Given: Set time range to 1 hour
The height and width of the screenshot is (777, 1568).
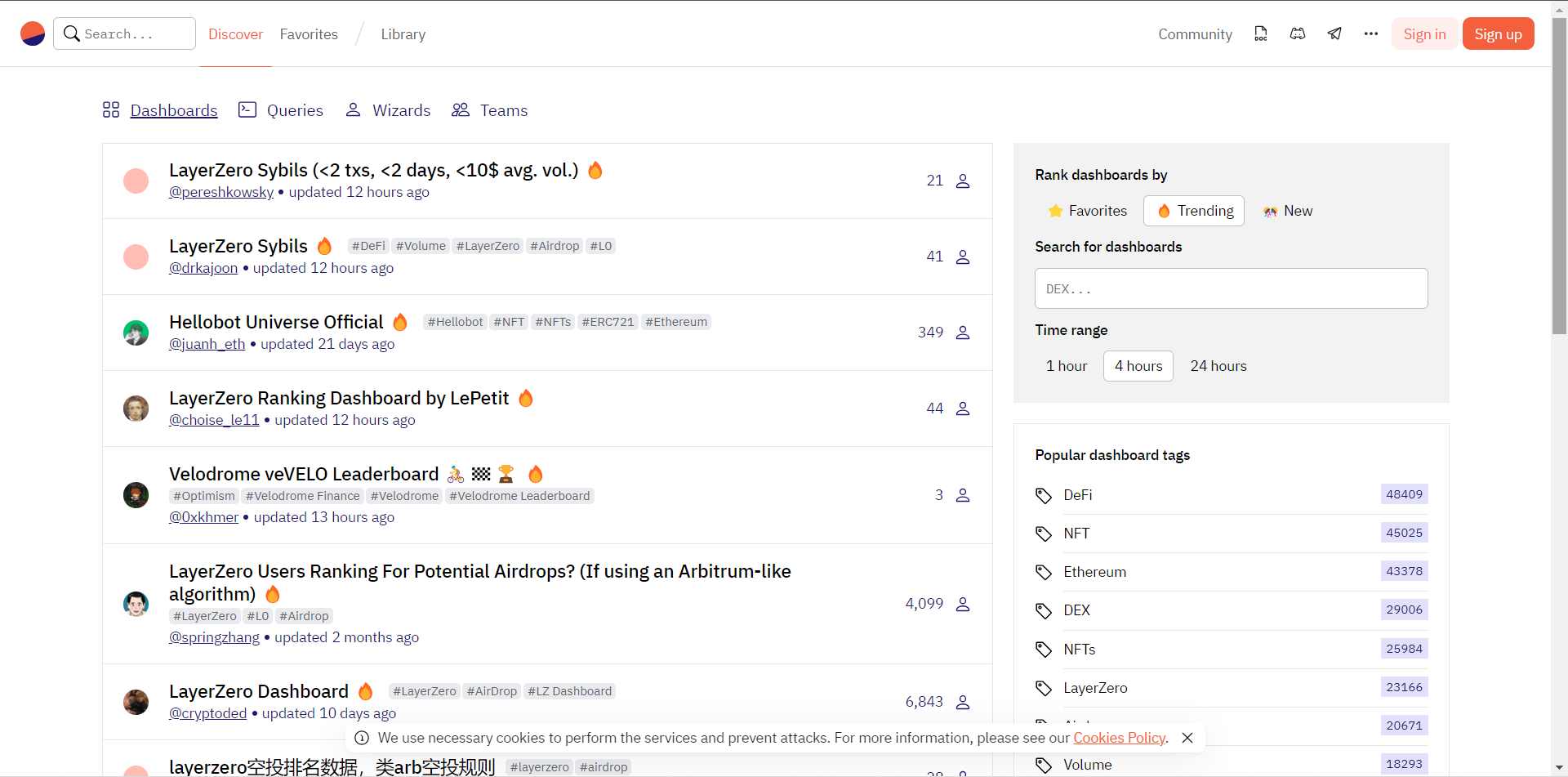Looking at the screenshot, I should pyautogui.click(x=1067, y=366).
